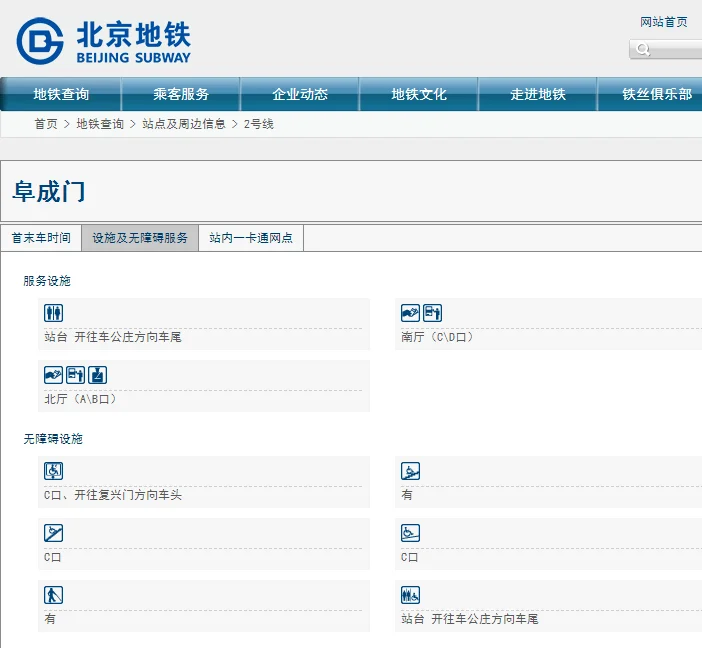Click the 北厅（A\B口） text
This screenshot has width=702, height=648.
pos(80,399)
